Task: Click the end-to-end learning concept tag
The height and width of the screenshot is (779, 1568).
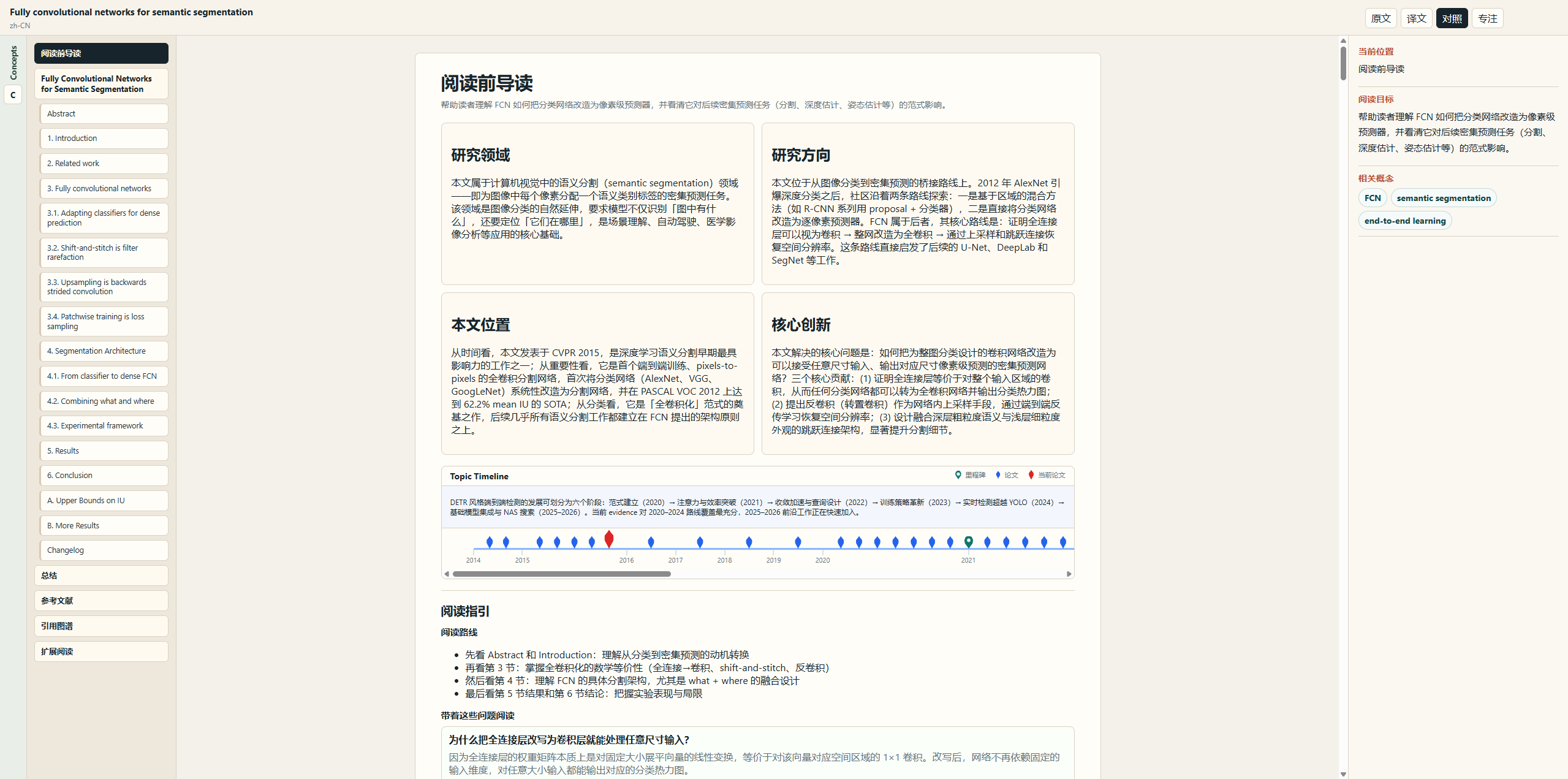Action: click(x=1405, y=221)
